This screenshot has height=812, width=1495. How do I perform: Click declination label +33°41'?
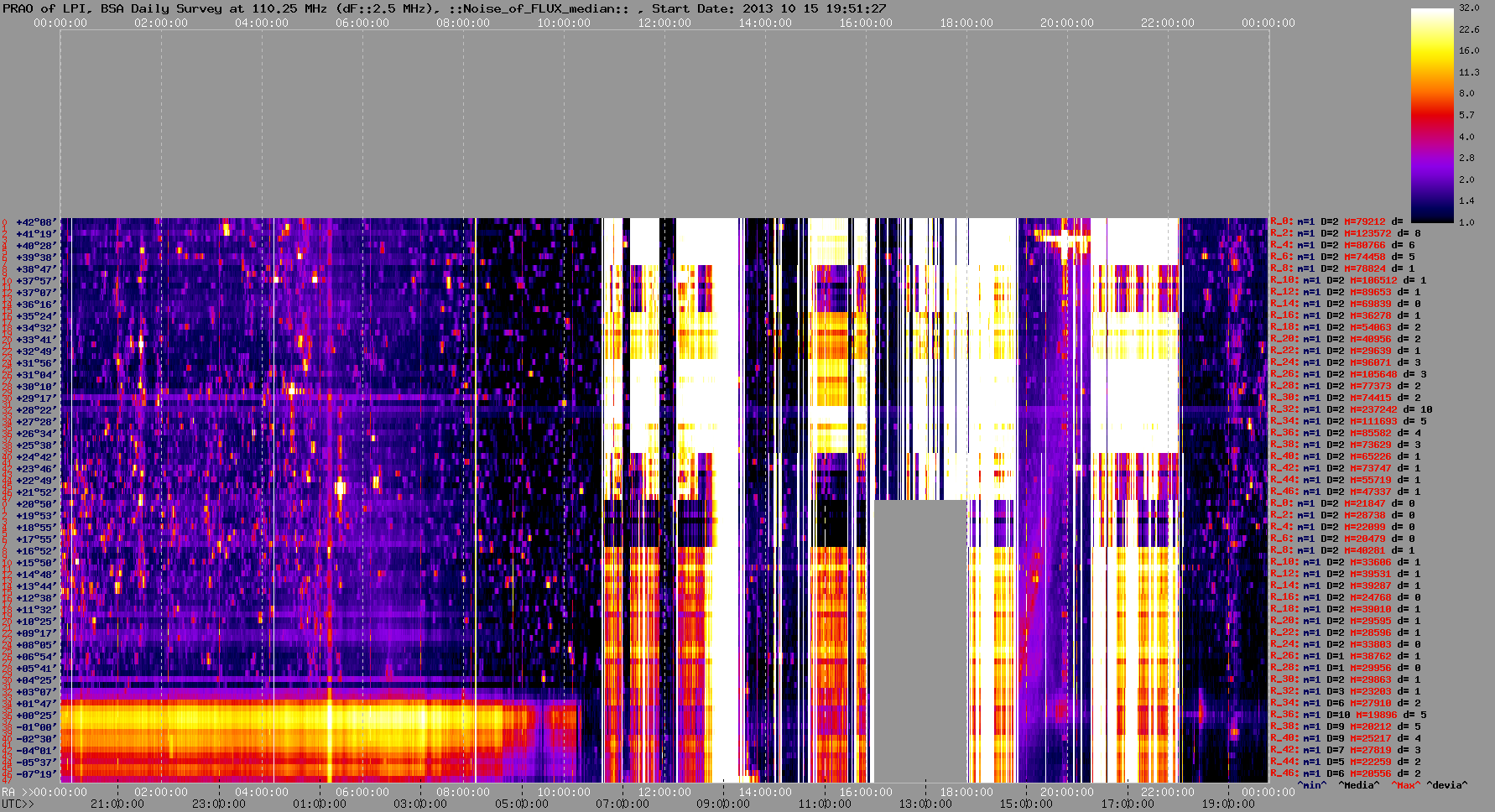(36, 340)
